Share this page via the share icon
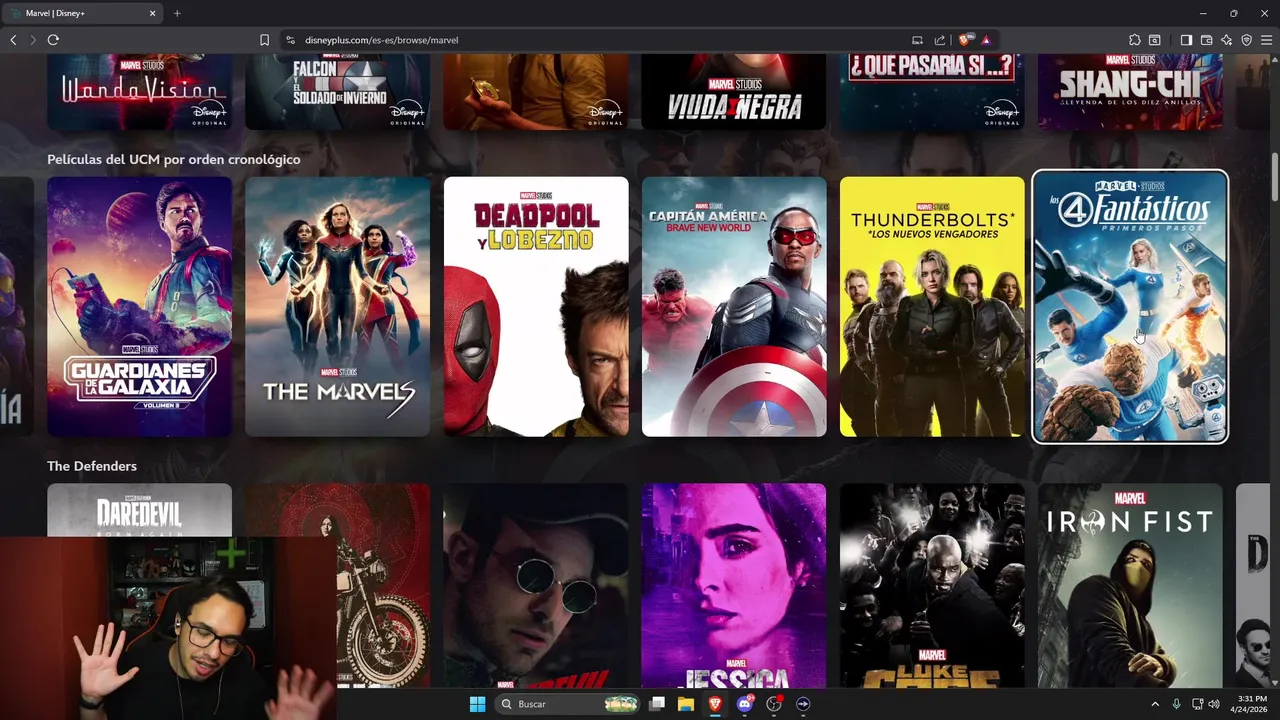Viewport: 1280px width, 720px height. [x=940, y=40]
